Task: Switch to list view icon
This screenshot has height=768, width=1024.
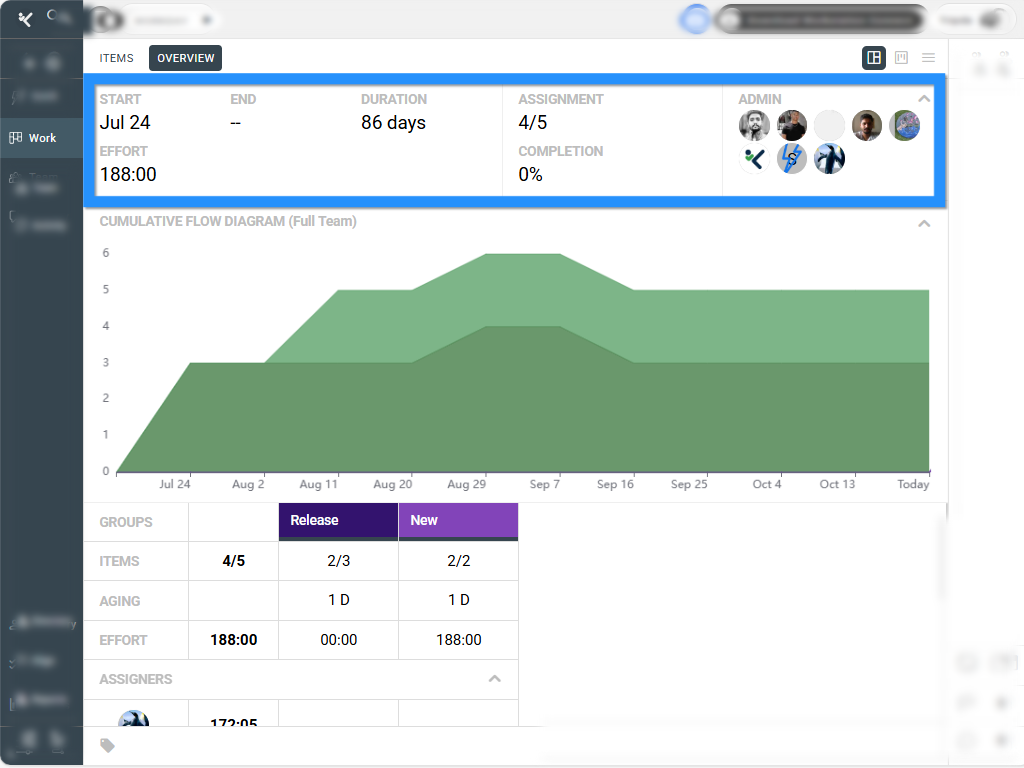Action: (928, 58)
